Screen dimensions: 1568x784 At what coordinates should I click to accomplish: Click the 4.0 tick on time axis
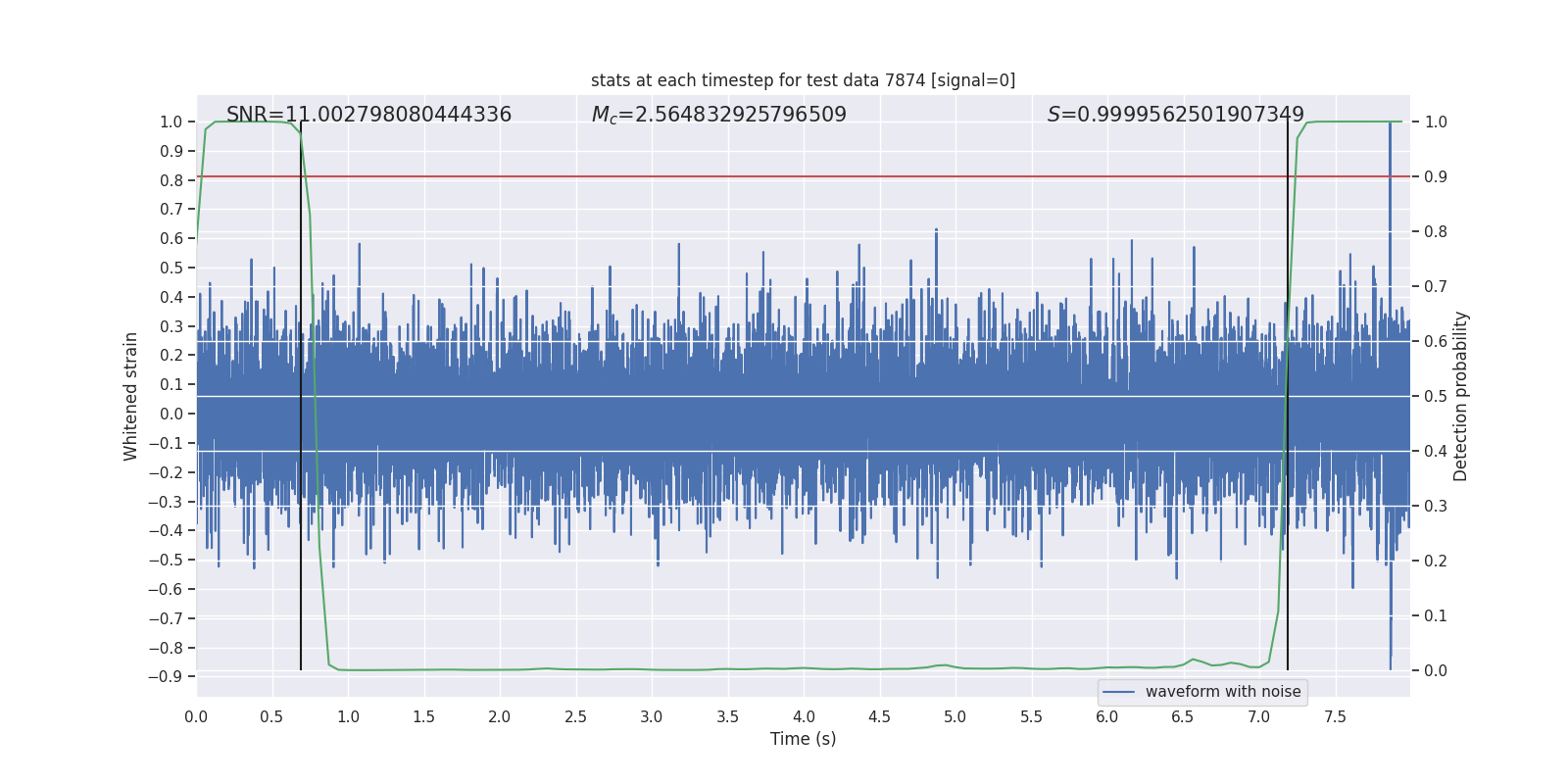[x=803, y=716]
